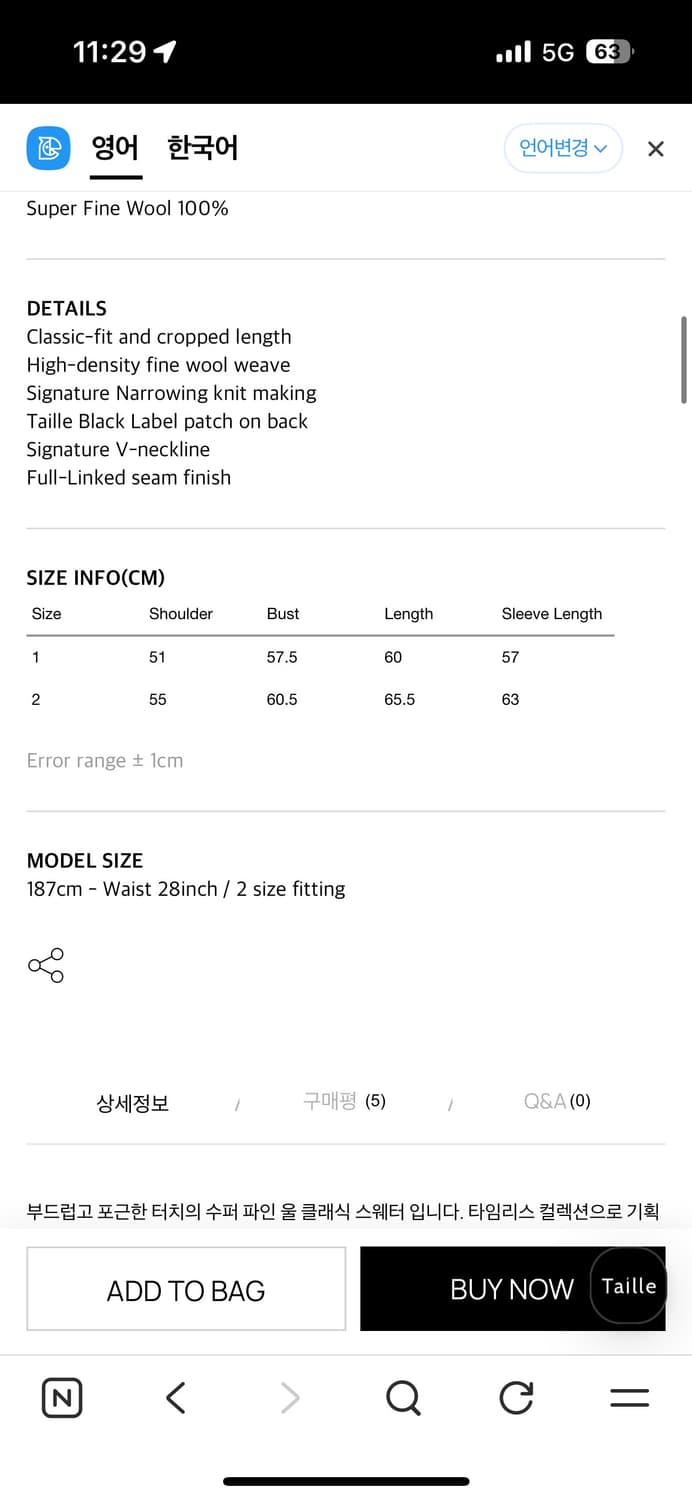
Task: Go back with the left arrow
Action: [176, 1397]
